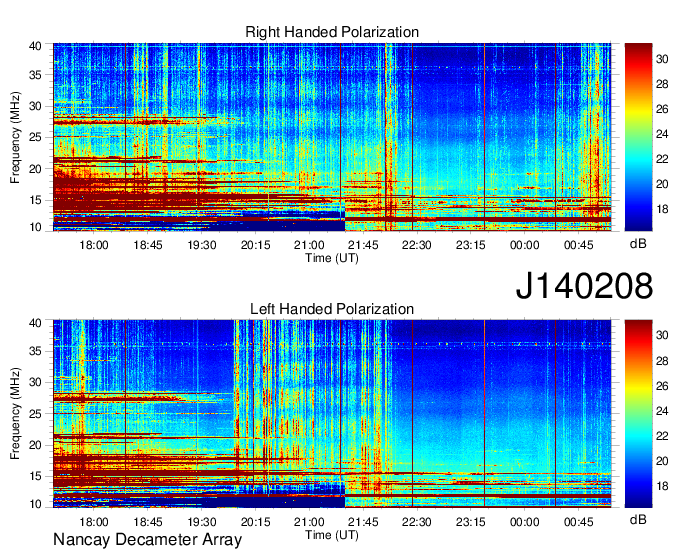Click the 22:30 time tick of Left Handed plot
The image size is (680, 552).
[x=417, y=522]
